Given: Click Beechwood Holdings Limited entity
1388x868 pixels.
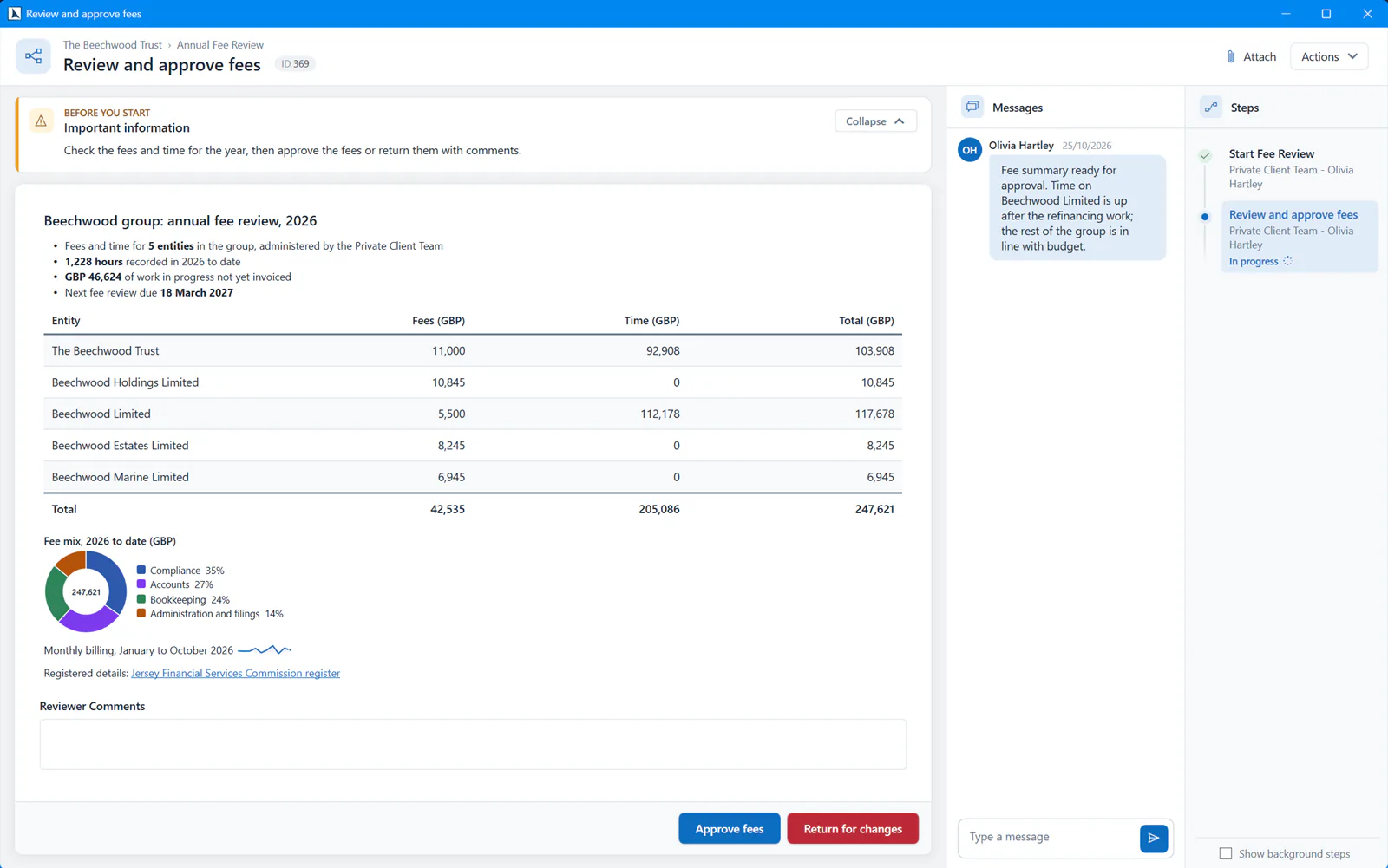Looking at the screenshot, I should coord(125,382).
